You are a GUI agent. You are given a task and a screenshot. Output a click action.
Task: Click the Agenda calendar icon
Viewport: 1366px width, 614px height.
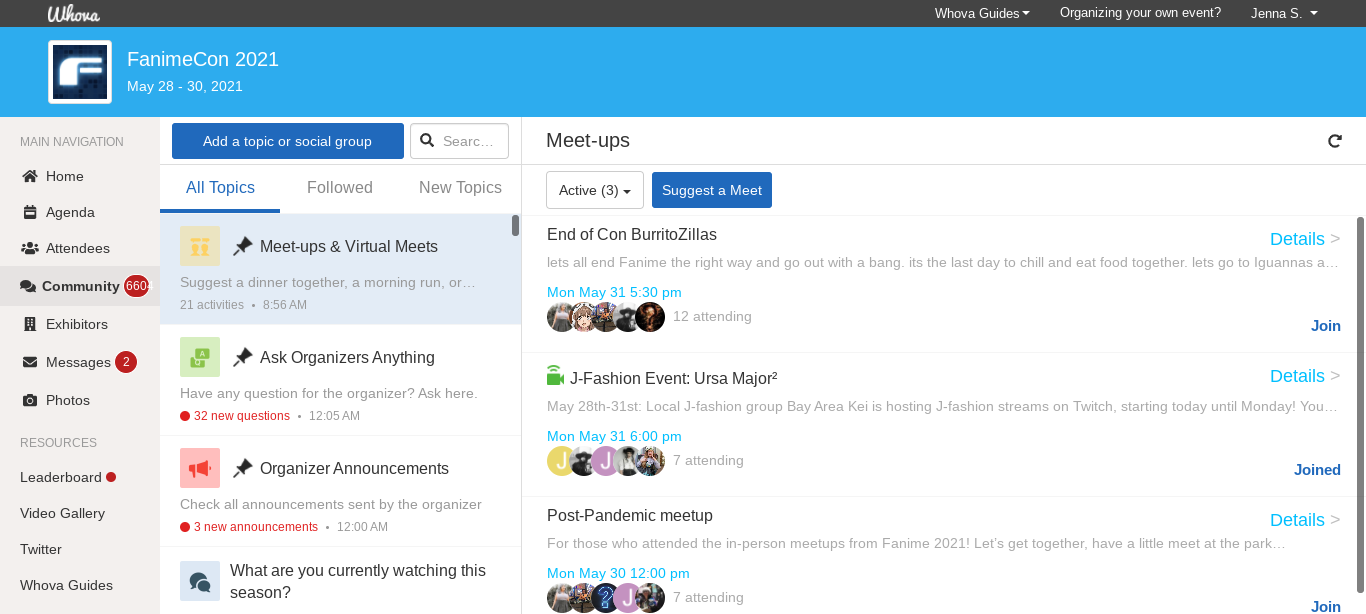click(x=30, y=212)
